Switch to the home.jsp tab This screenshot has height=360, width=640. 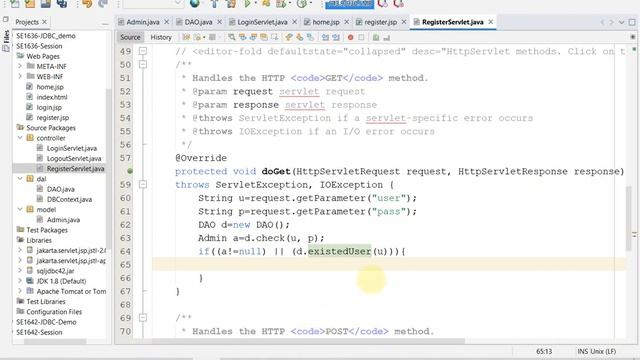point(326,22)
